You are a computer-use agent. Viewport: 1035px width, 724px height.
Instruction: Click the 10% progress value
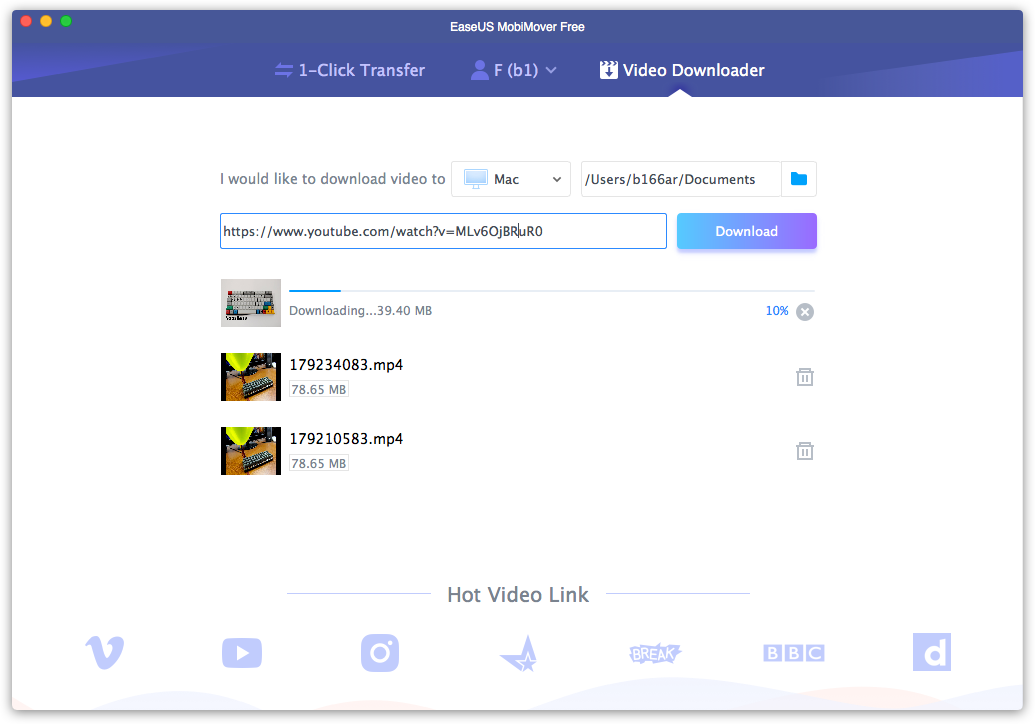pyautogui.click(x=777, y=311)
